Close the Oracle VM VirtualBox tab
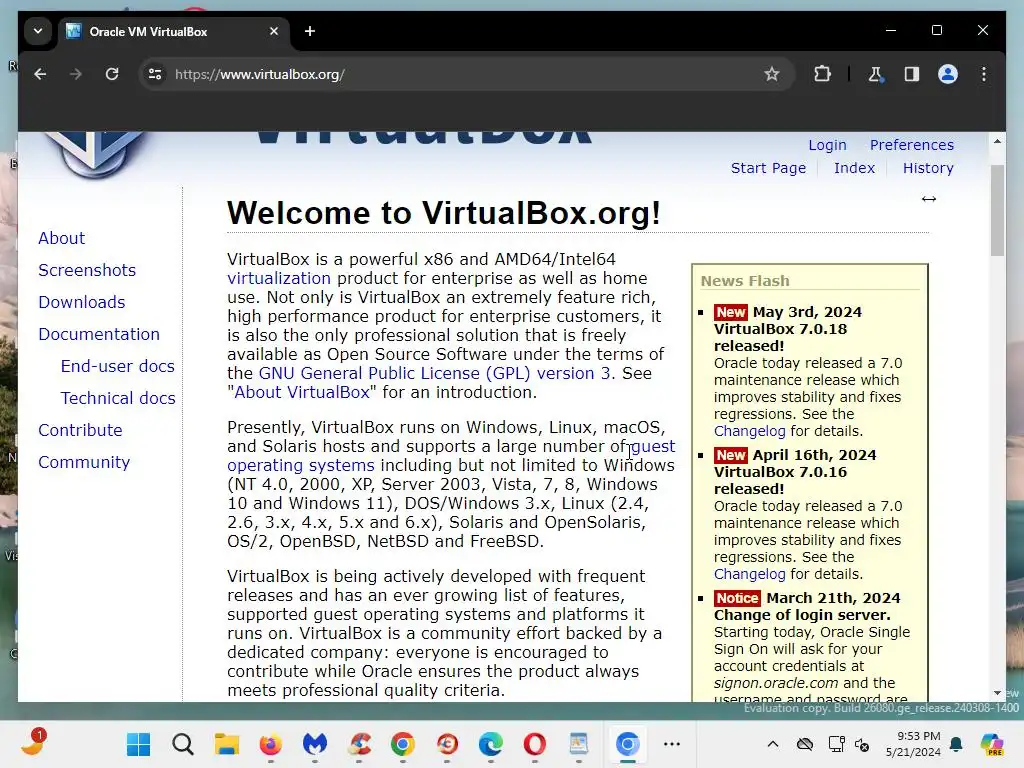 [274, 31]
